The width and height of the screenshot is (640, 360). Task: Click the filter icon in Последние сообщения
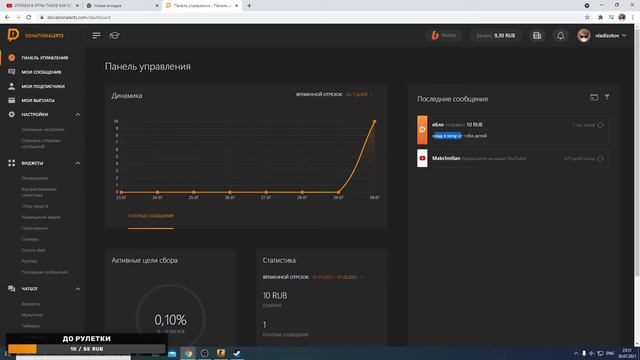click(607, 97)
